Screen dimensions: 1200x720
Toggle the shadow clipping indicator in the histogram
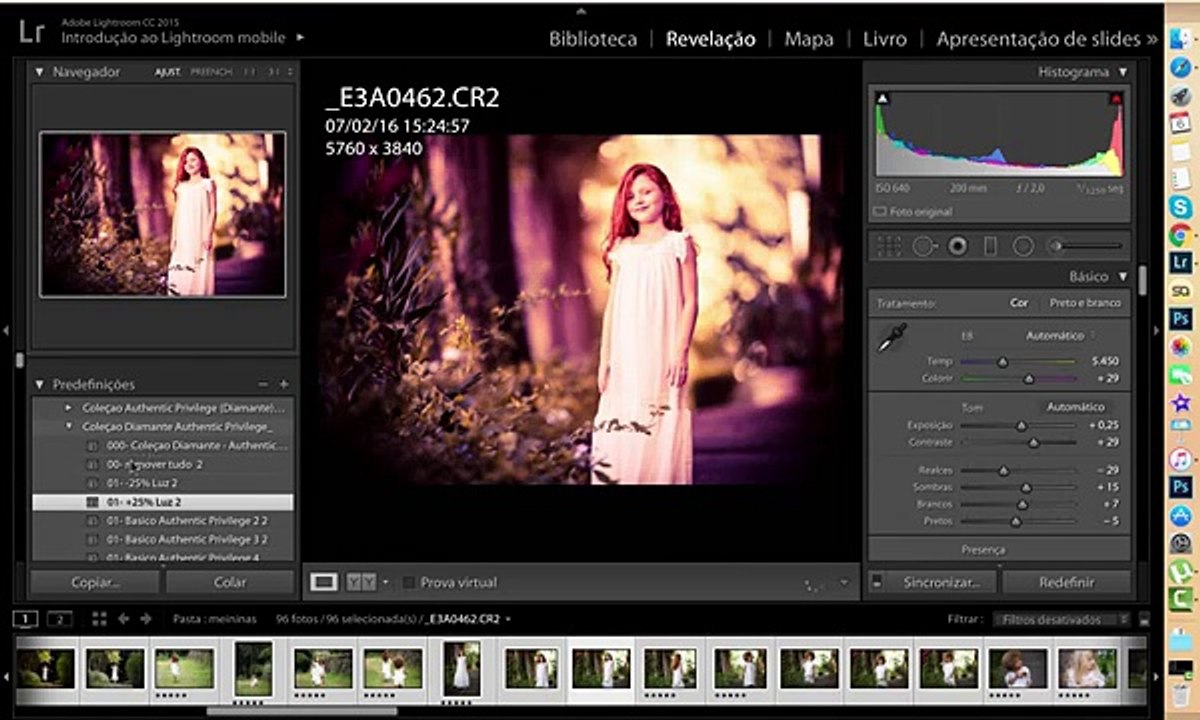883,99
